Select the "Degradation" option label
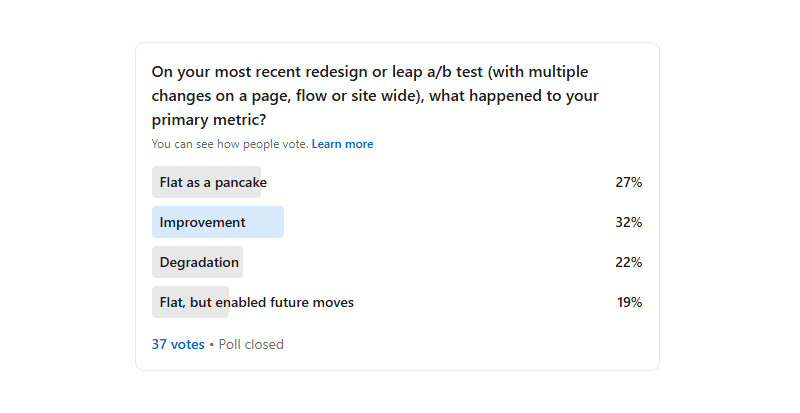This screenshot has width=800, height=413. [199, 262]
